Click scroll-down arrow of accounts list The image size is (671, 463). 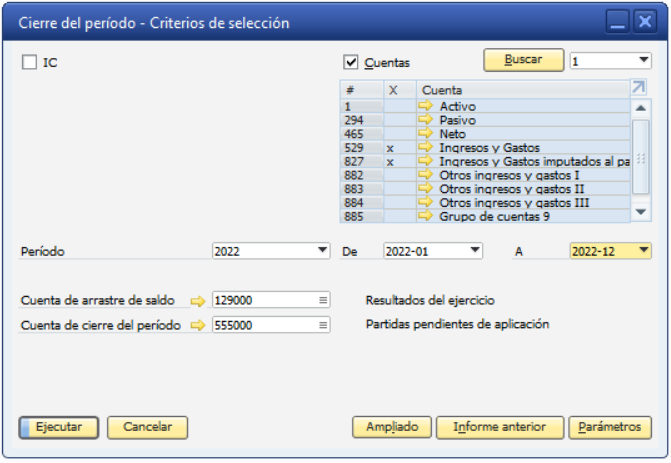(x=641, y=212)
